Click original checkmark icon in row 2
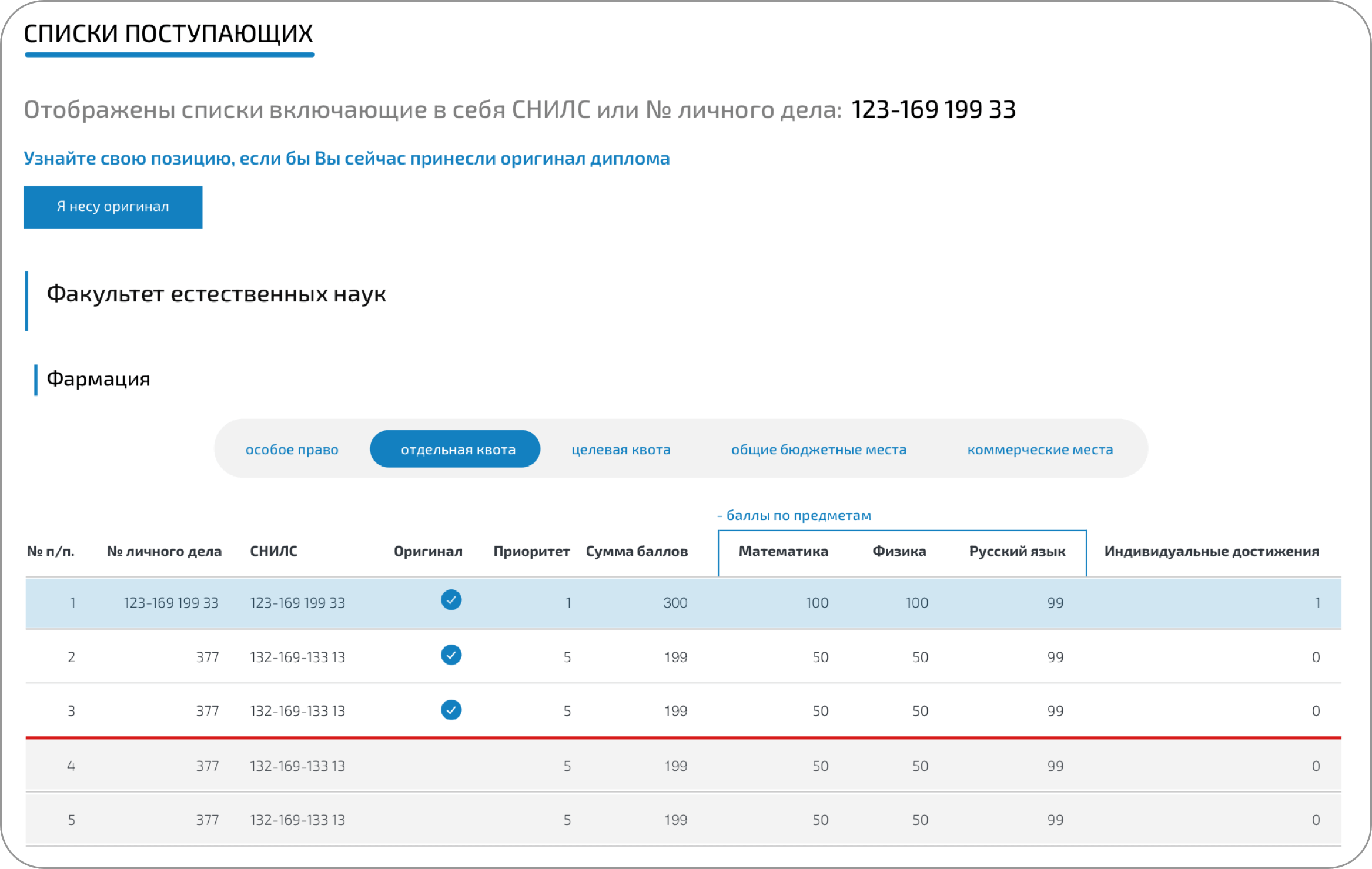The height and width of the screenshot is (869, 1372). (451, 655)
